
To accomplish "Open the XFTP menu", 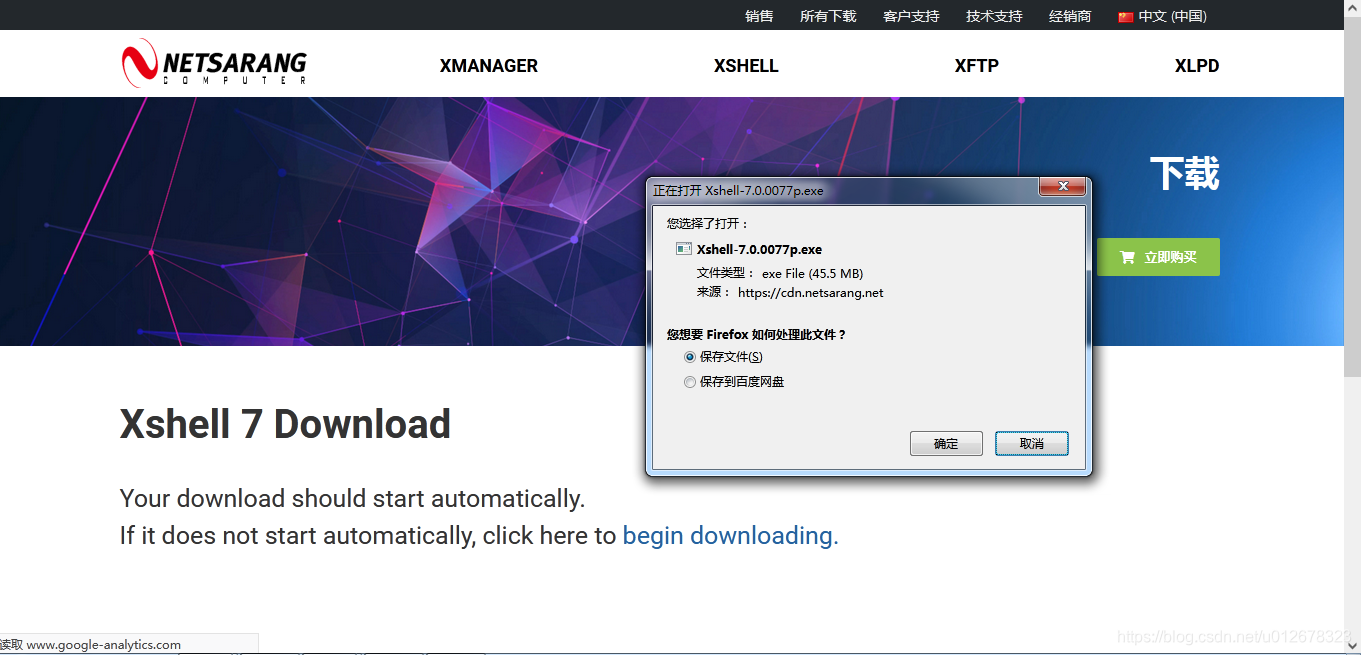I will point(975,65).
